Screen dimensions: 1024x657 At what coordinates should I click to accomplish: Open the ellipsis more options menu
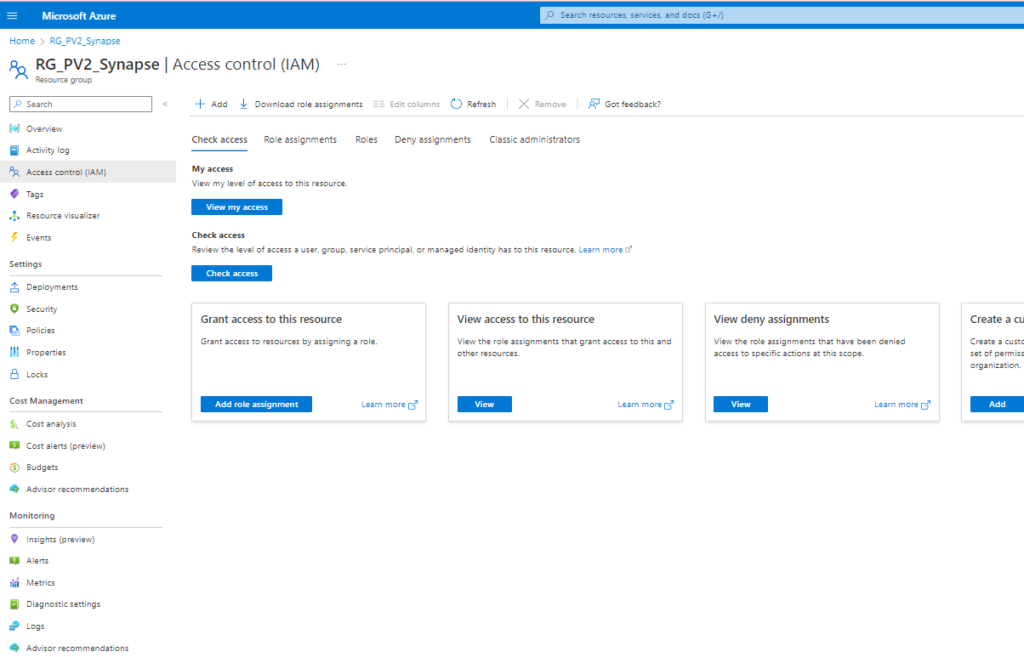(x=342, y=64)
